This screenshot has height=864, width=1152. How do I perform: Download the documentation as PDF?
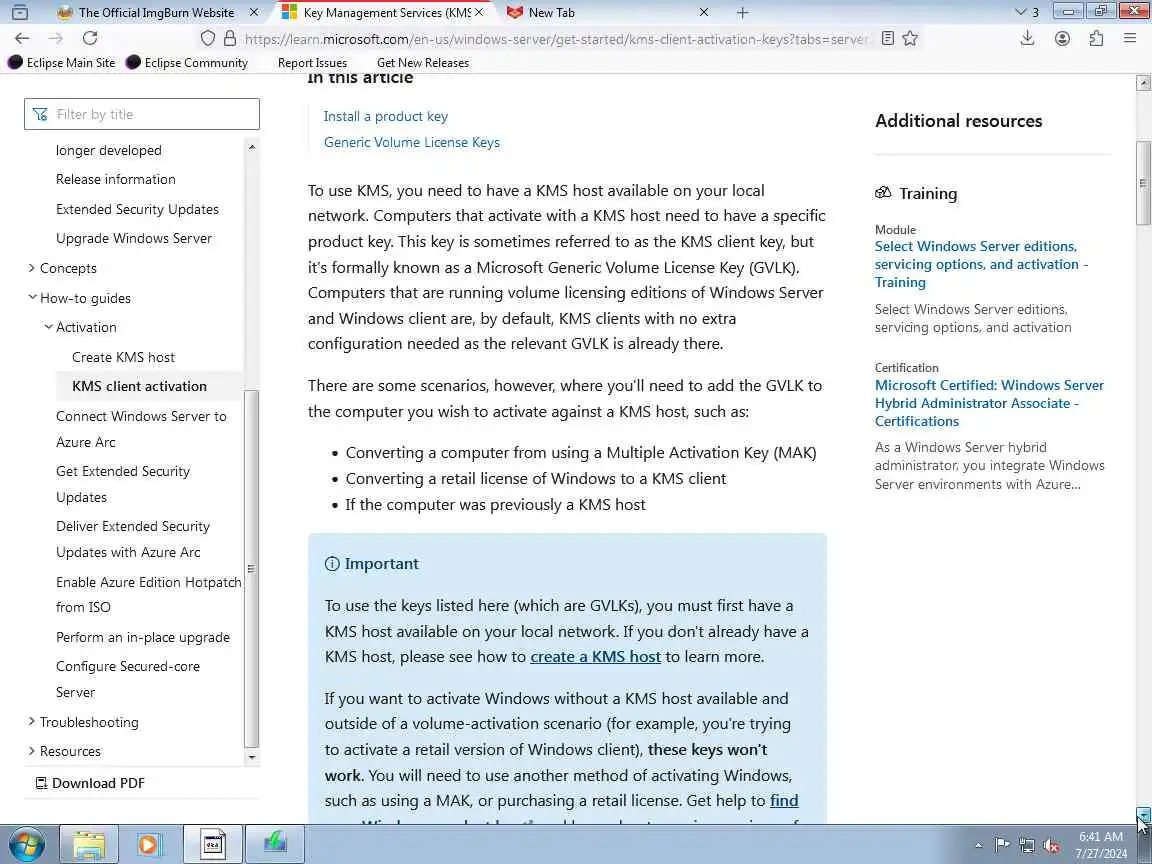point(90,783)
